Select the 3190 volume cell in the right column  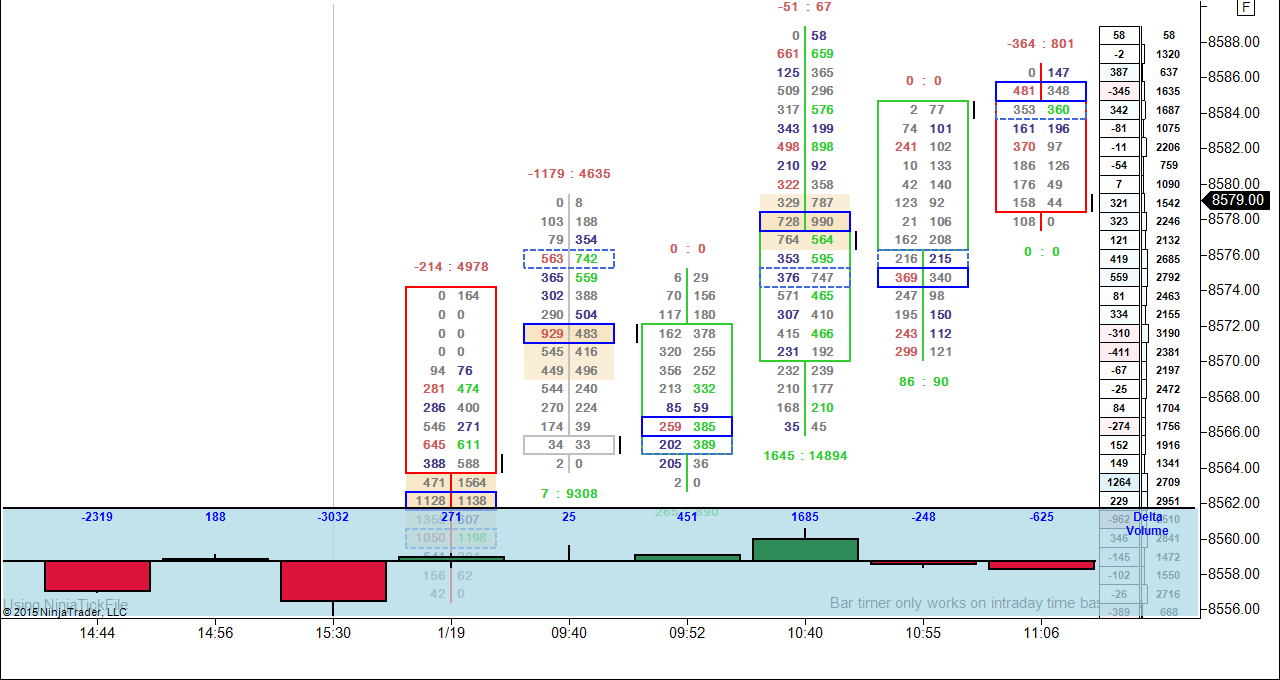point(1168,333)
